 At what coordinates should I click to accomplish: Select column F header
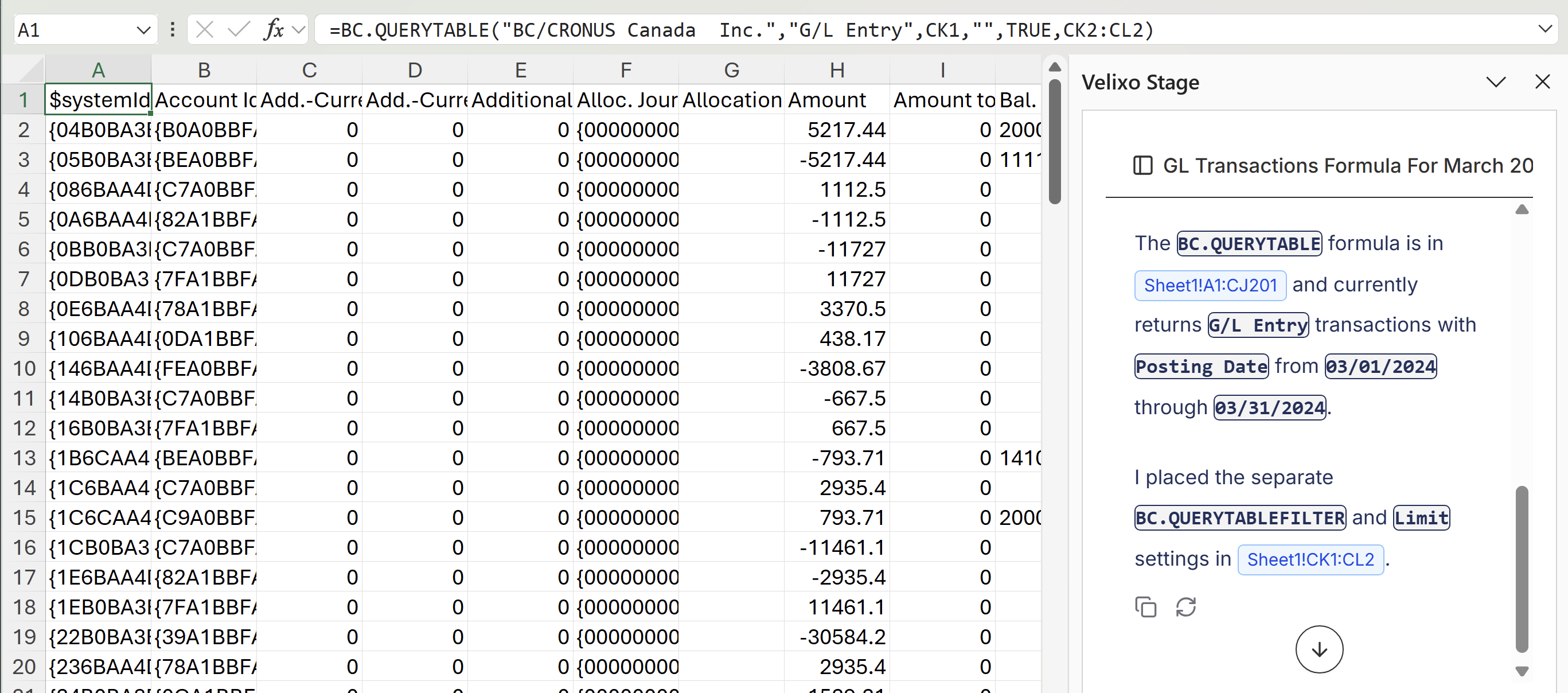(x=626, y=70)
